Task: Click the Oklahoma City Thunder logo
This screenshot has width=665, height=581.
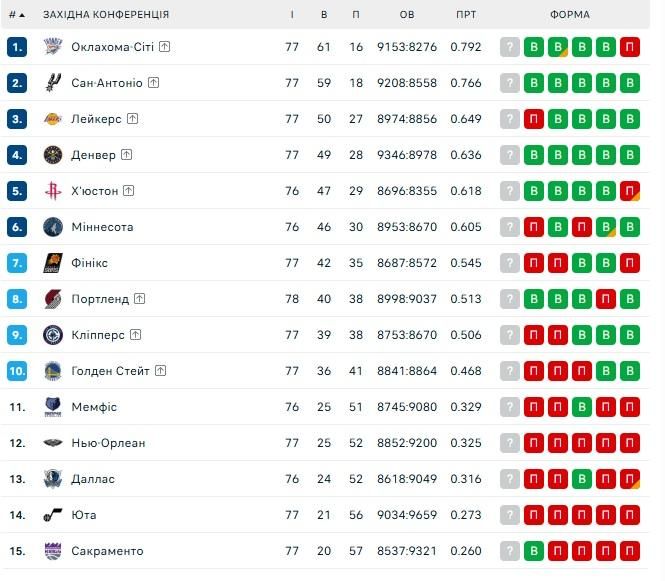Action: coord(53,47)
